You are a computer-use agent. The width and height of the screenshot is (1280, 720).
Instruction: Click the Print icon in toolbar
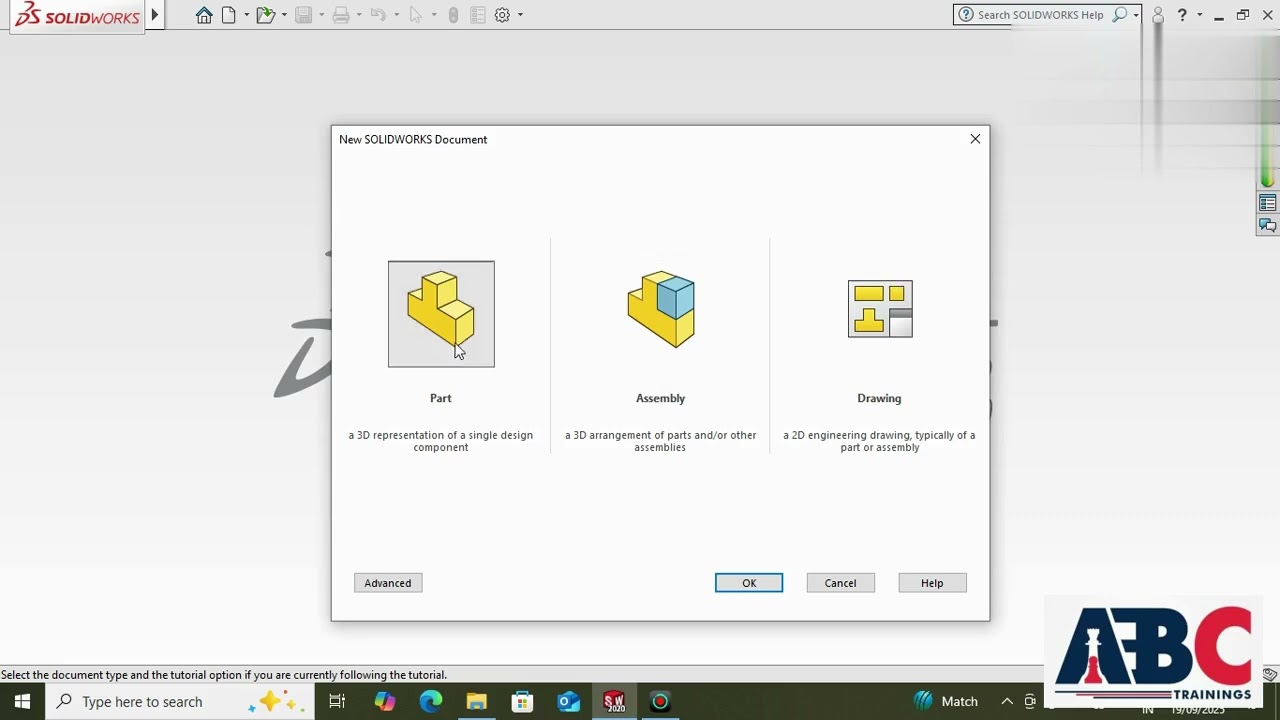point(341,15)
